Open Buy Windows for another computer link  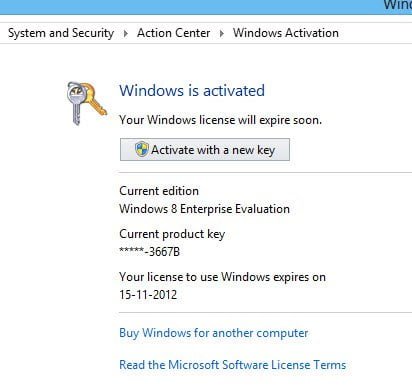214,333
